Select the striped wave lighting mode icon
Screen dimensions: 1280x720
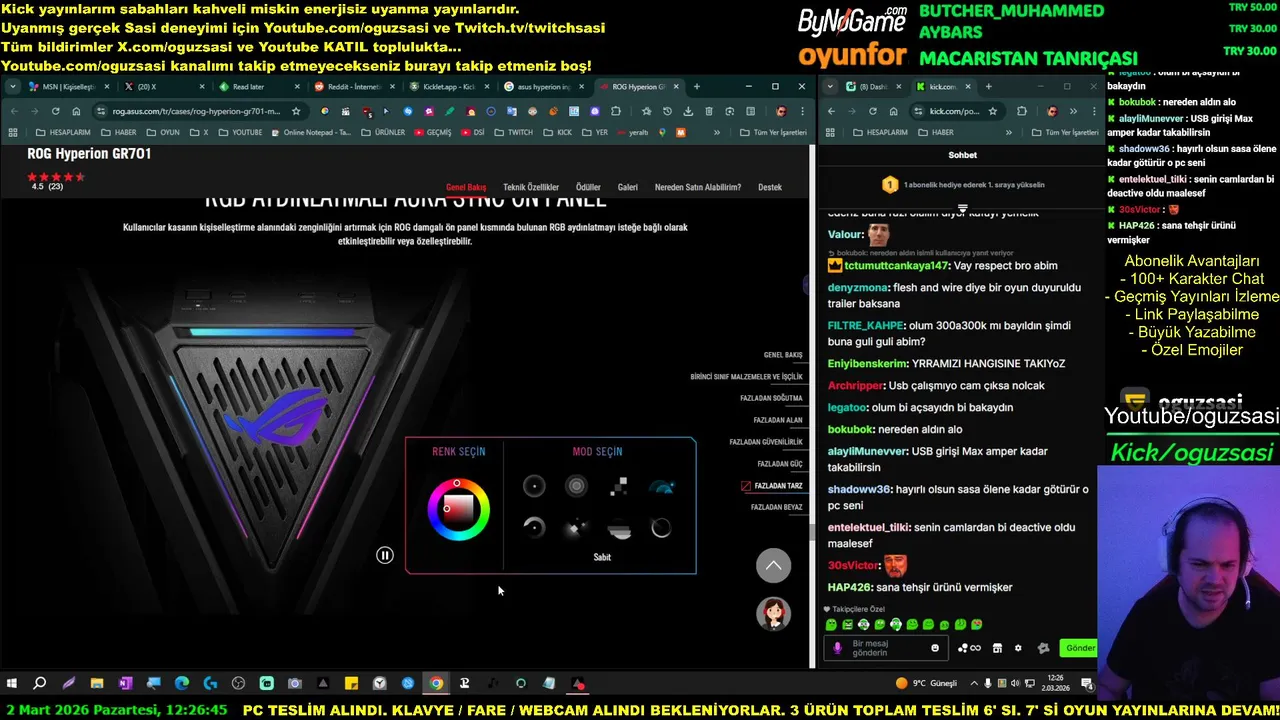[x=619, y=530]
